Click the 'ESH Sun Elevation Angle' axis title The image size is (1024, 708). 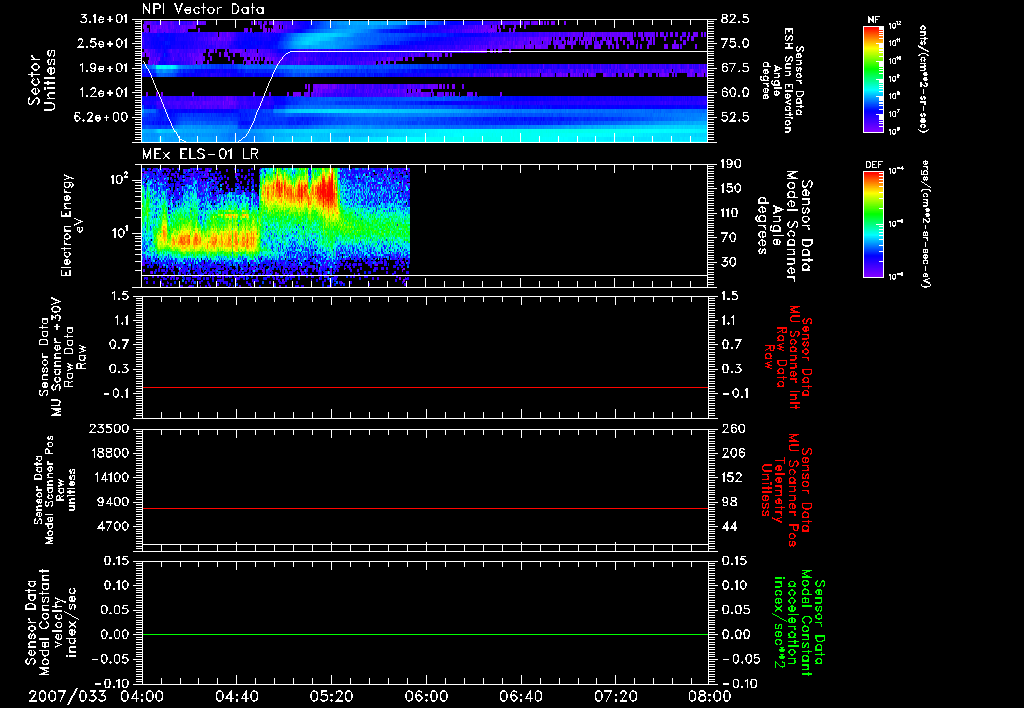(782, 80)
